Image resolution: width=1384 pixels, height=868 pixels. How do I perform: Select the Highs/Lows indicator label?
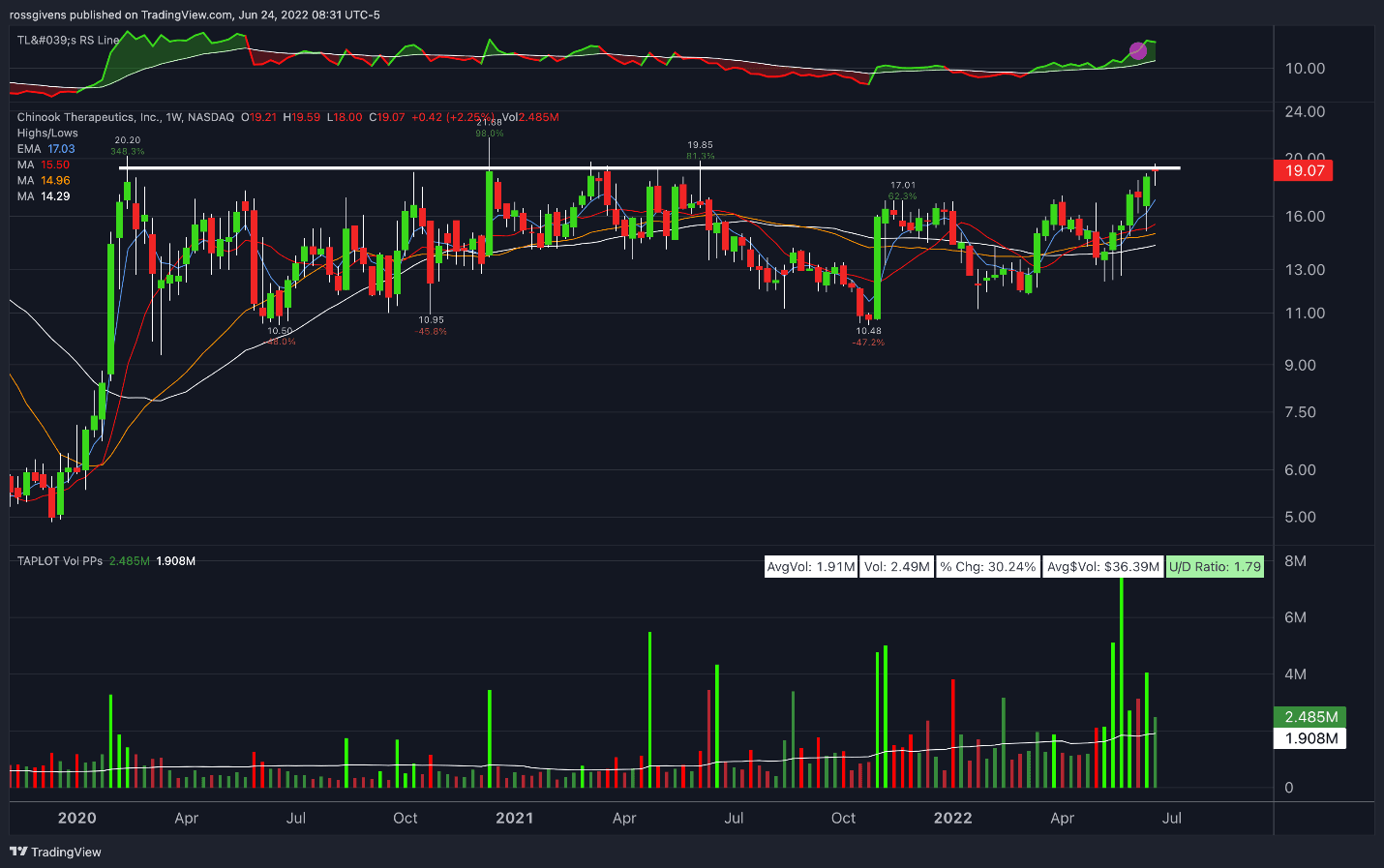click(x=45, y=133)
